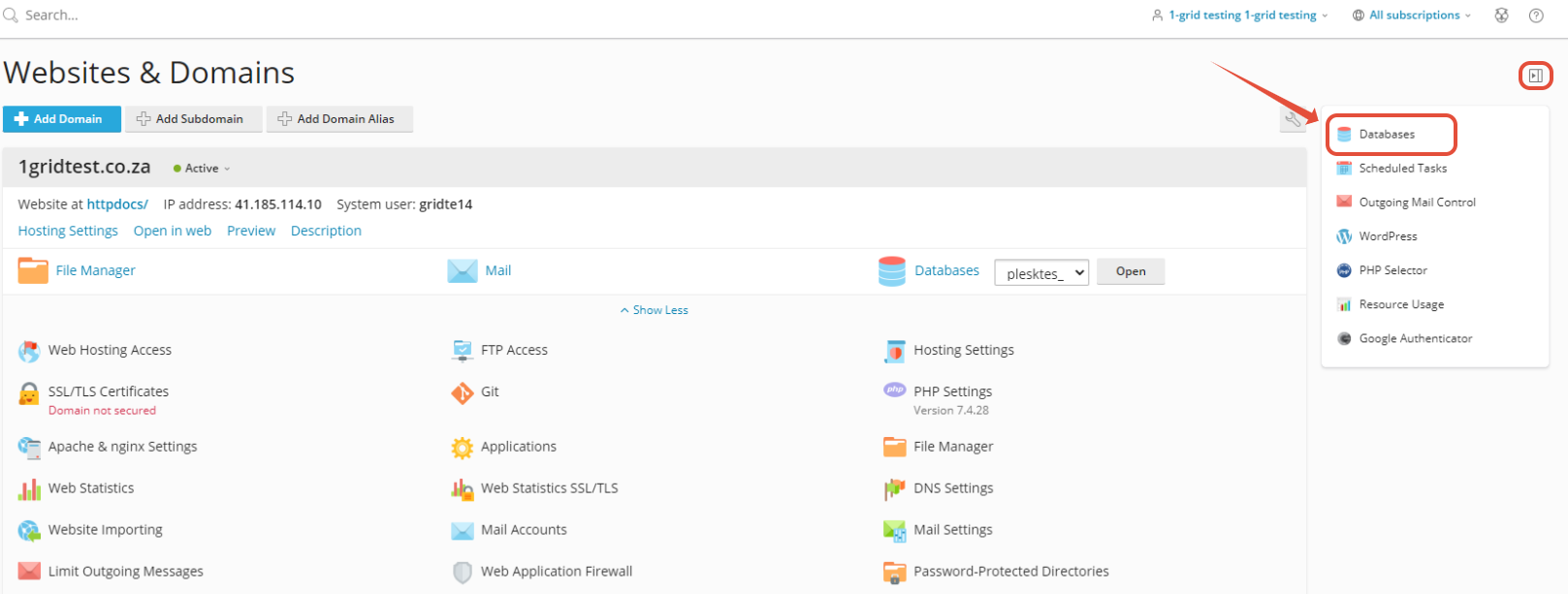Click the Domain not secured warning
Image resolution: width=1568 pixels, height=594 pixels.
102,411
